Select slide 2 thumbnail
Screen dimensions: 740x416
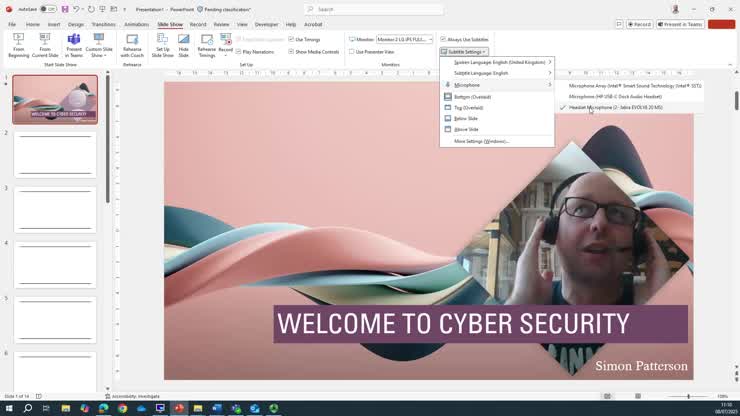[55, 154]
